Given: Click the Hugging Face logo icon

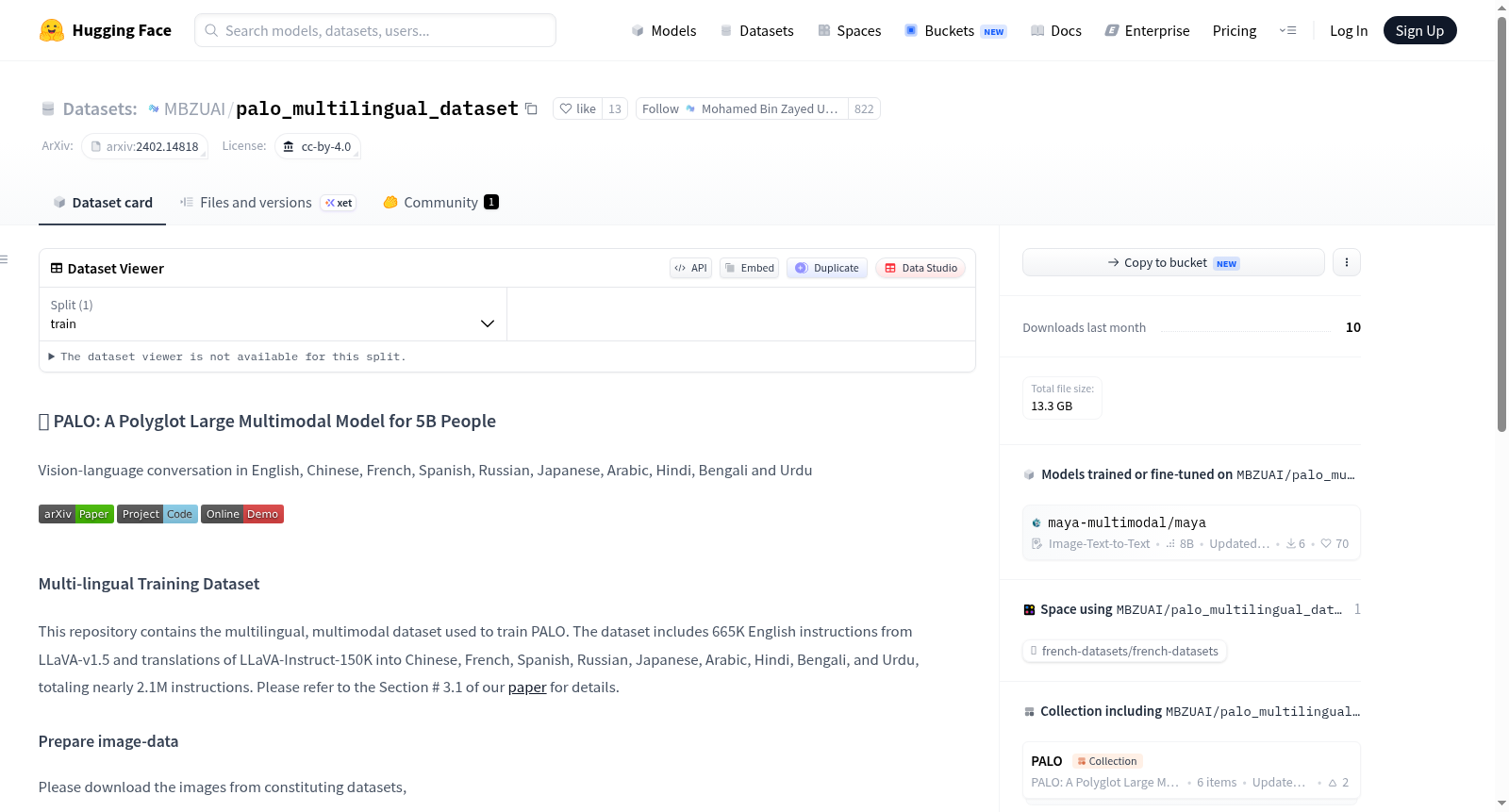Looking at the screenshot, I should click(x=52, y=30).
